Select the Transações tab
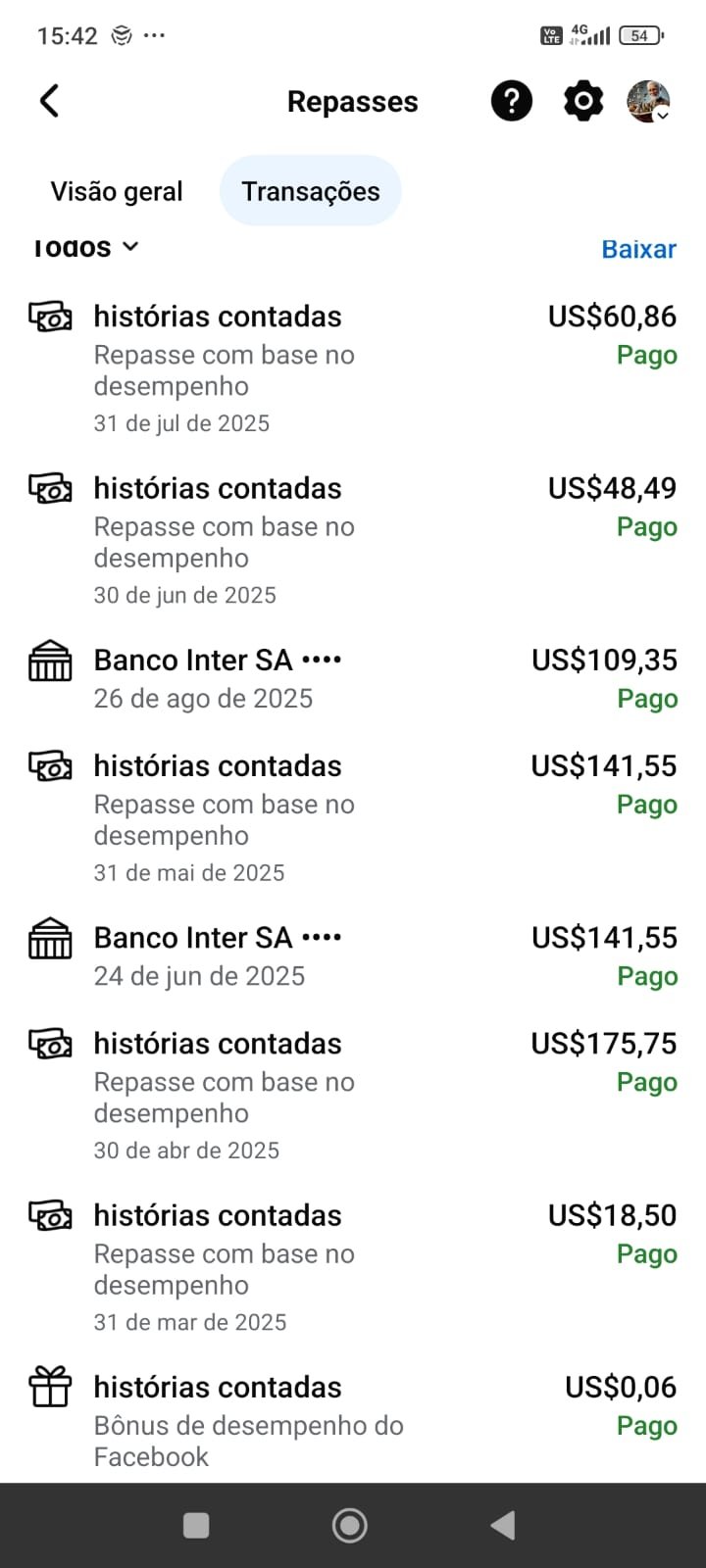 [311, 191]
